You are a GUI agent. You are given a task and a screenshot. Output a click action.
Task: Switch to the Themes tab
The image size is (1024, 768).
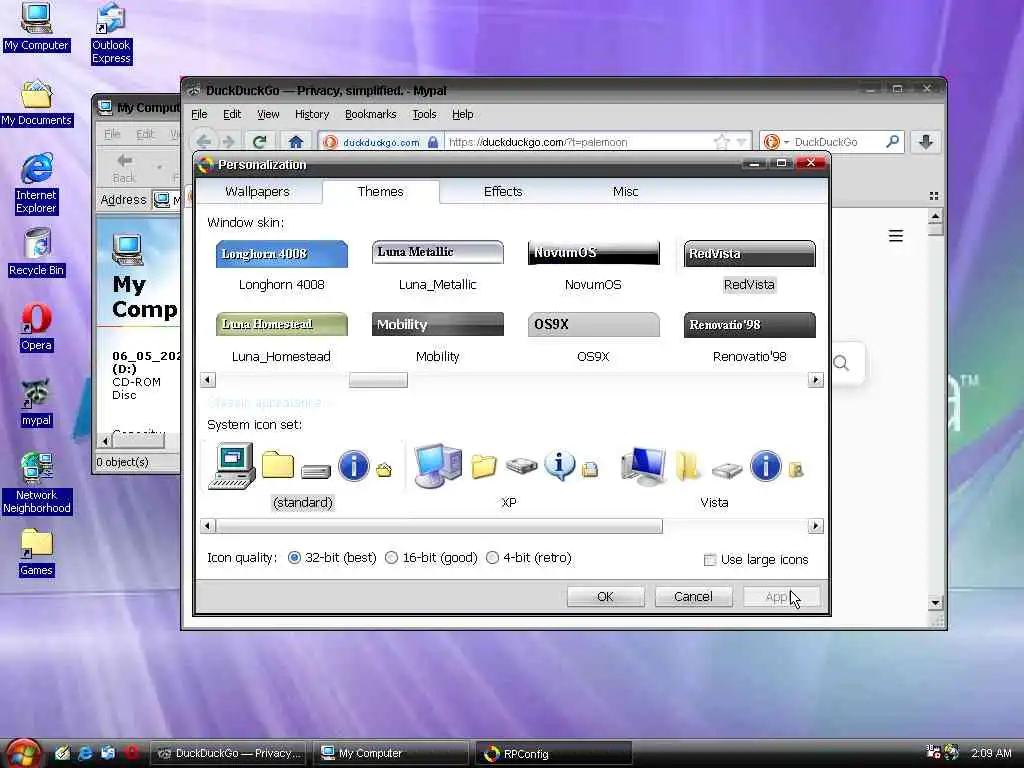pos(380,191)
